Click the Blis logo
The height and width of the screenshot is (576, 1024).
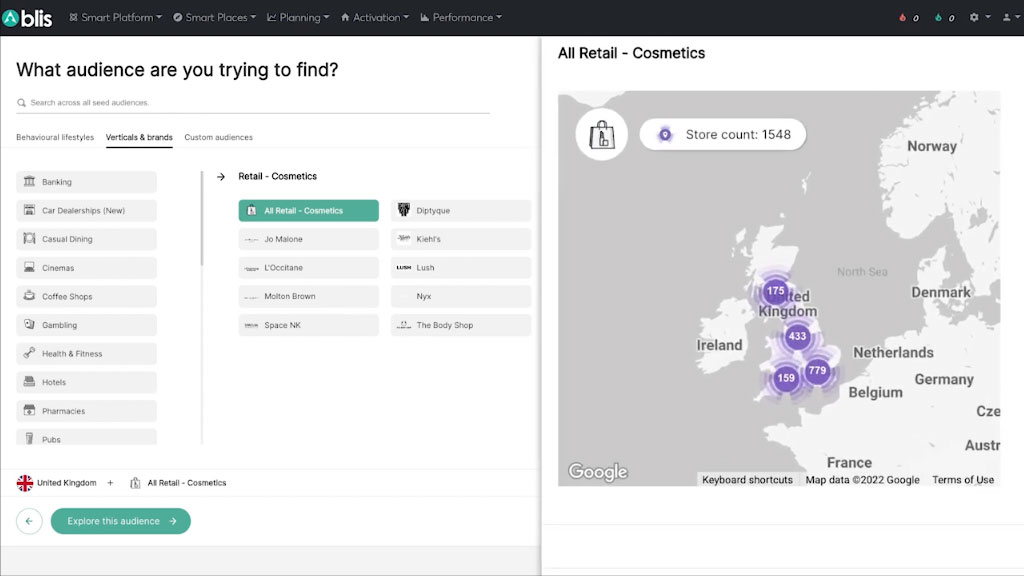(x=27, y=18)
